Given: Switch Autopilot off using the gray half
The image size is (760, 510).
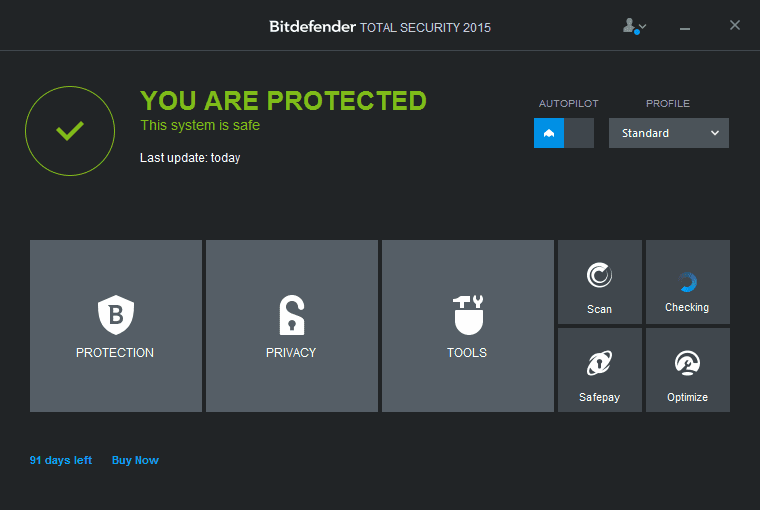Looking at the screenshot, I should click(579, 133).
